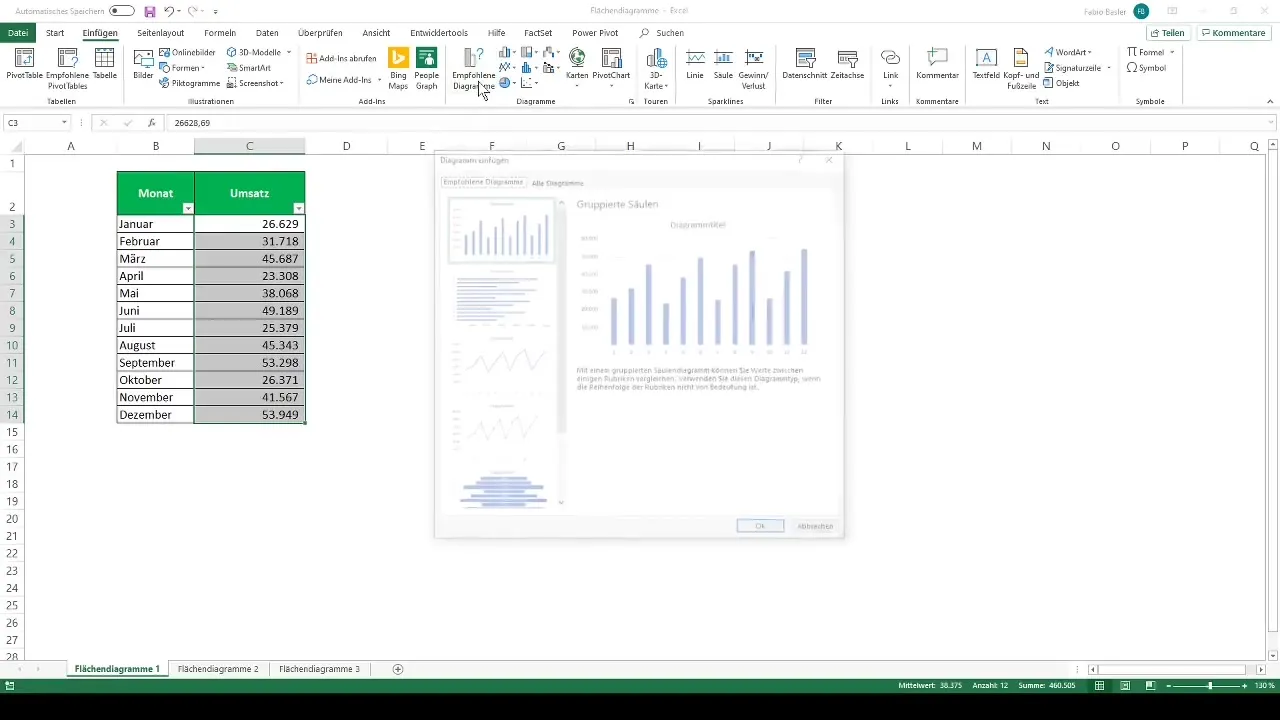The height and width of the screenshot is (720, 1280).
Task: Insert a Textfeld
Action: click(x=986, y=66)
